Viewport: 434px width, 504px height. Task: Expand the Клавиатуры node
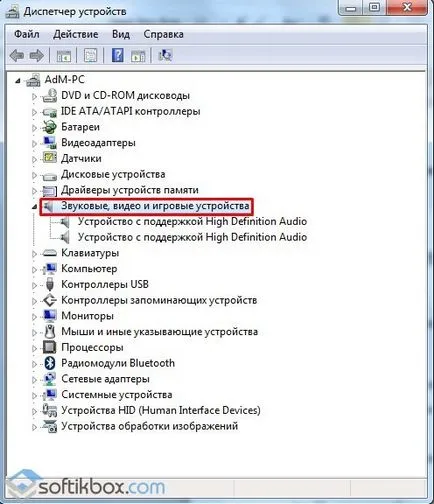[x=34, y=254]
